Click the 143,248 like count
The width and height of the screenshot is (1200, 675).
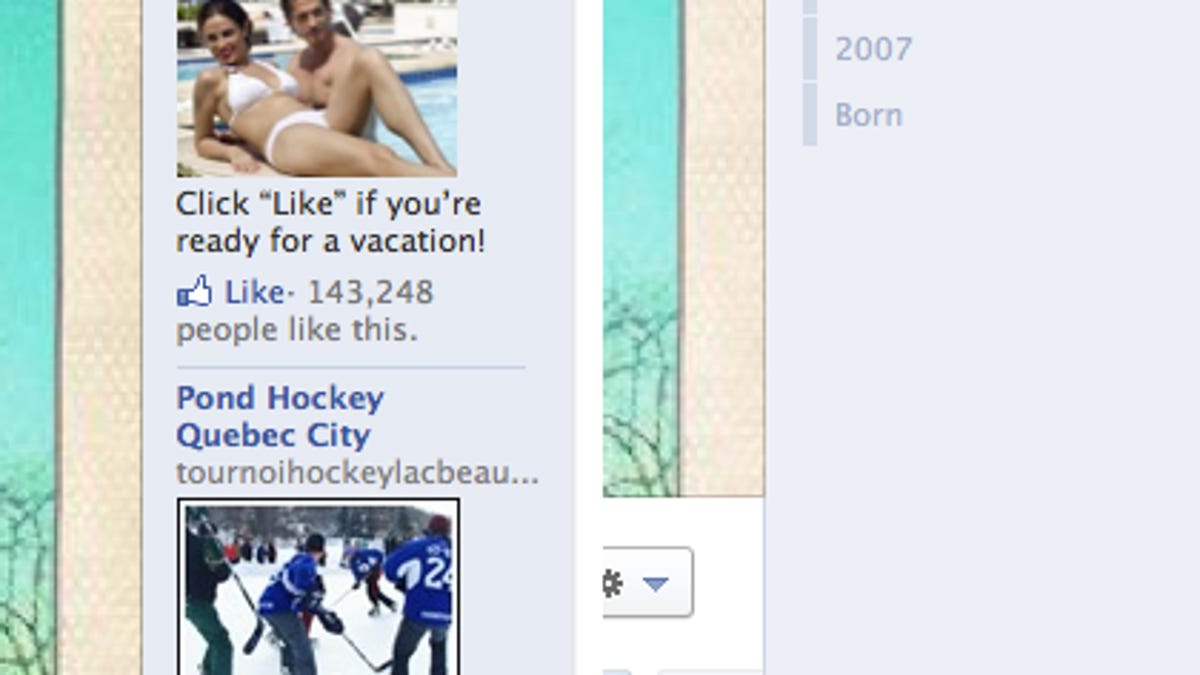[370, 292]
